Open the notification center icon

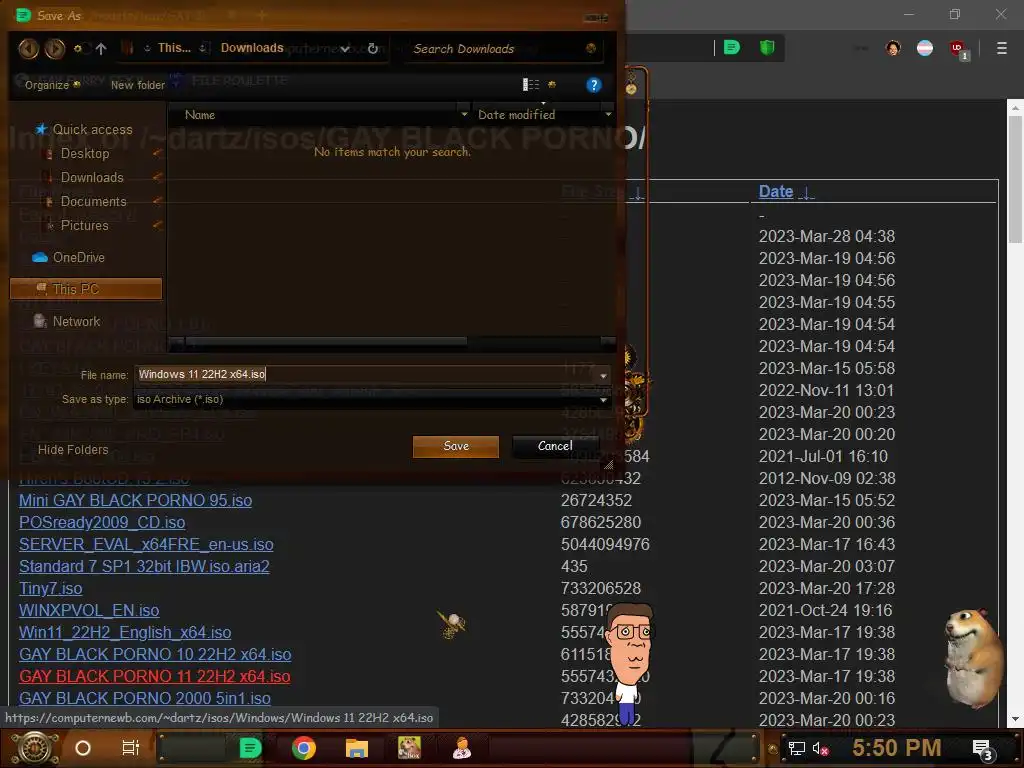[982, 749]
